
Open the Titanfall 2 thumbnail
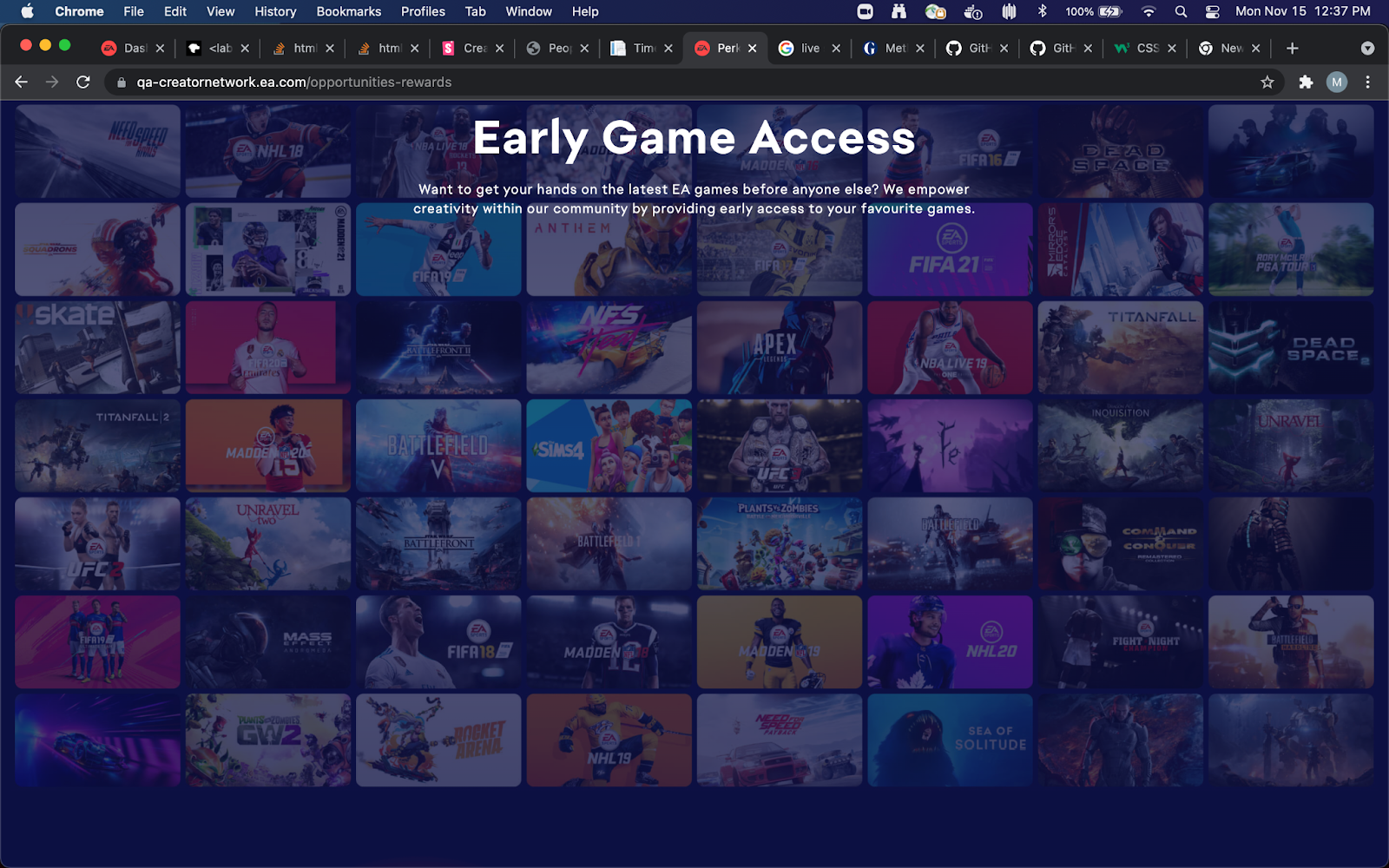[x=98, y=446]
